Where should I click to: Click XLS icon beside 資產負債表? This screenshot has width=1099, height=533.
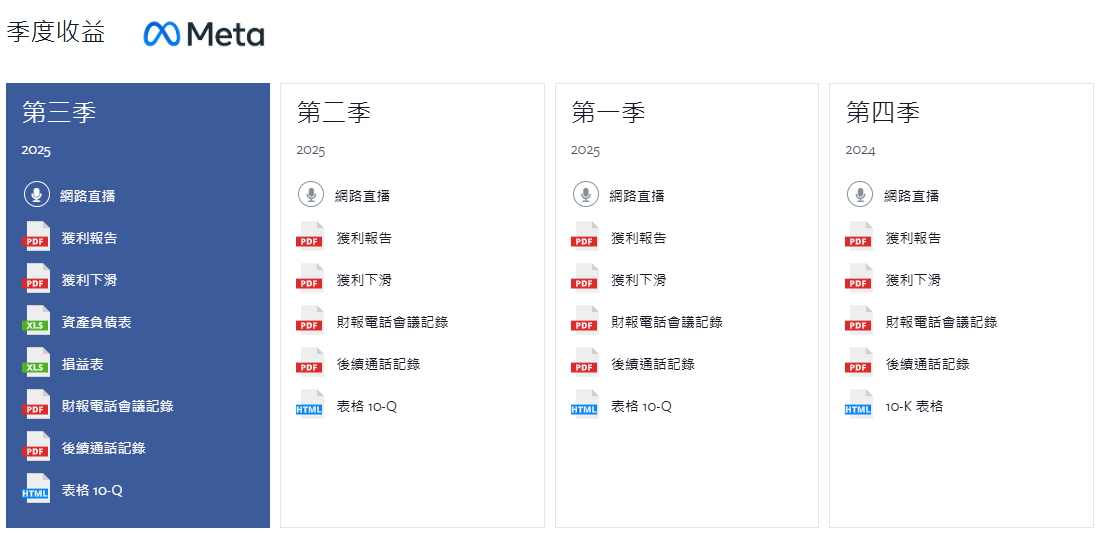coord(36,321)
